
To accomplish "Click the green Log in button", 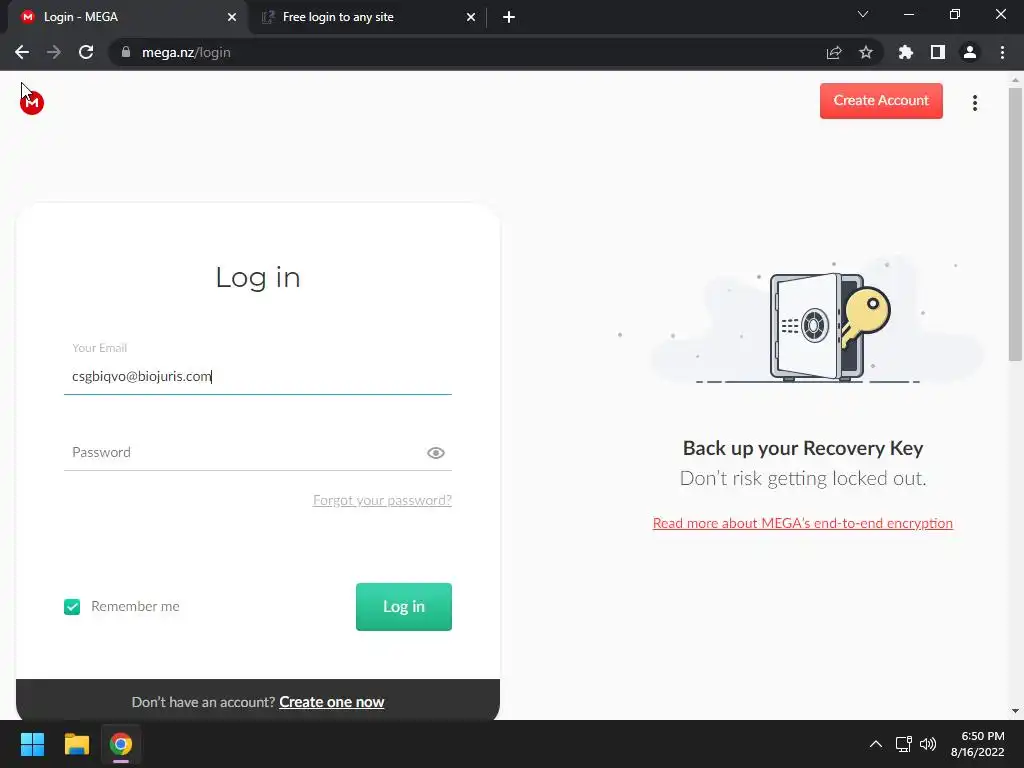I will click(x=404, y=607).
